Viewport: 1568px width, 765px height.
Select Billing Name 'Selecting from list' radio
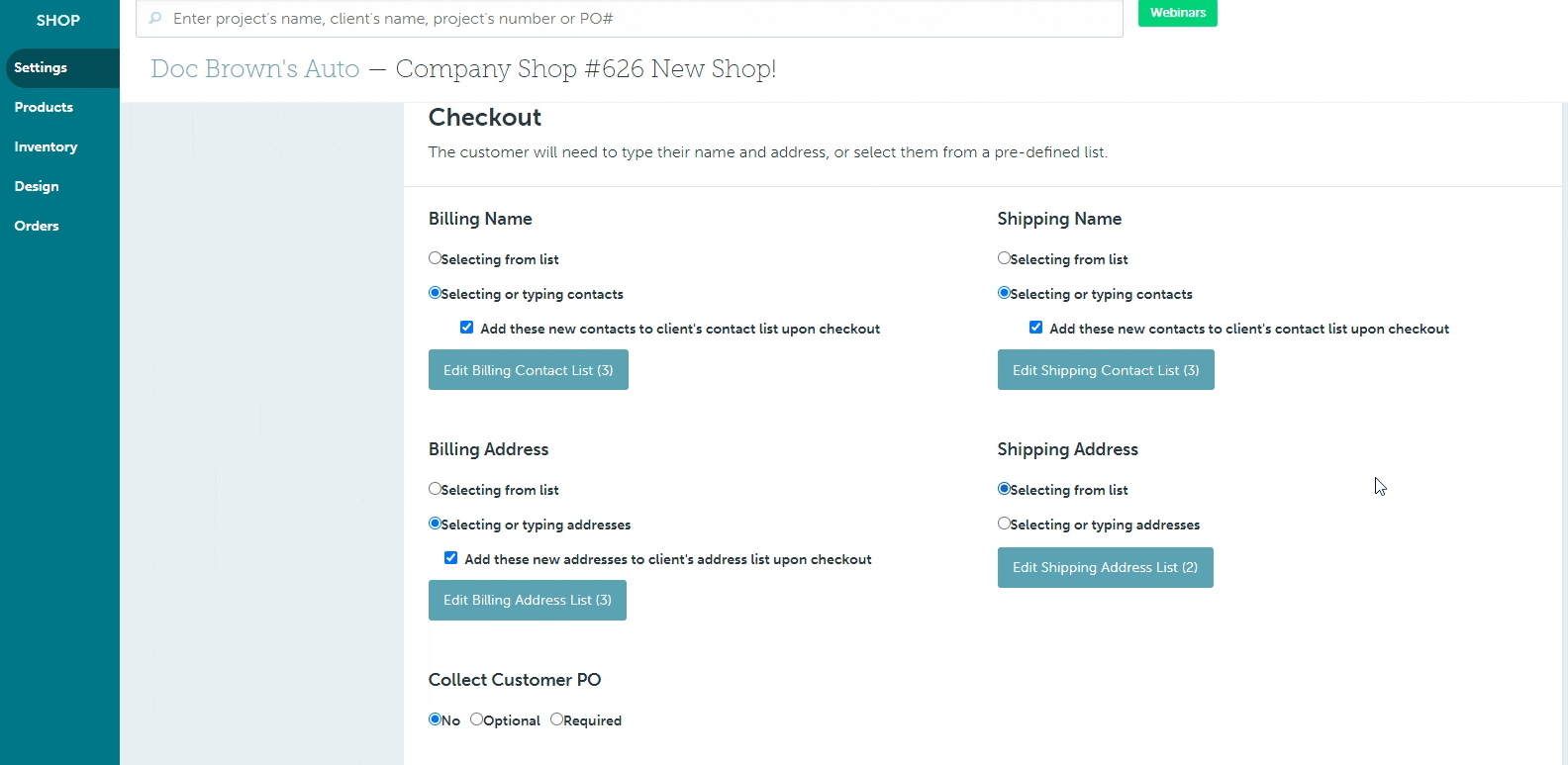(435, 258)
